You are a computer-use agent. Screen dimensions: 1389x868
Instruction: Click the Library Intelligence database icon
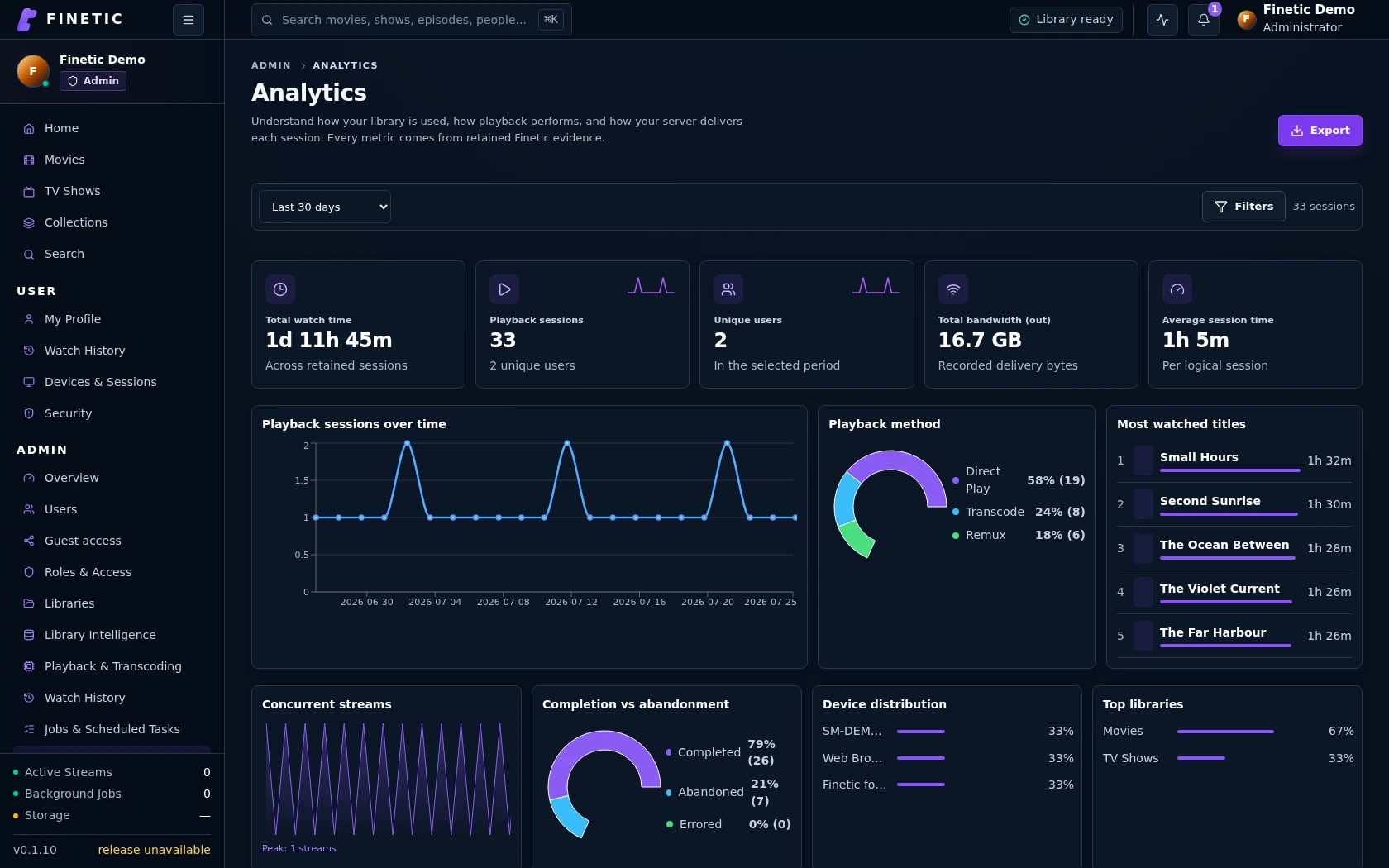29,635
